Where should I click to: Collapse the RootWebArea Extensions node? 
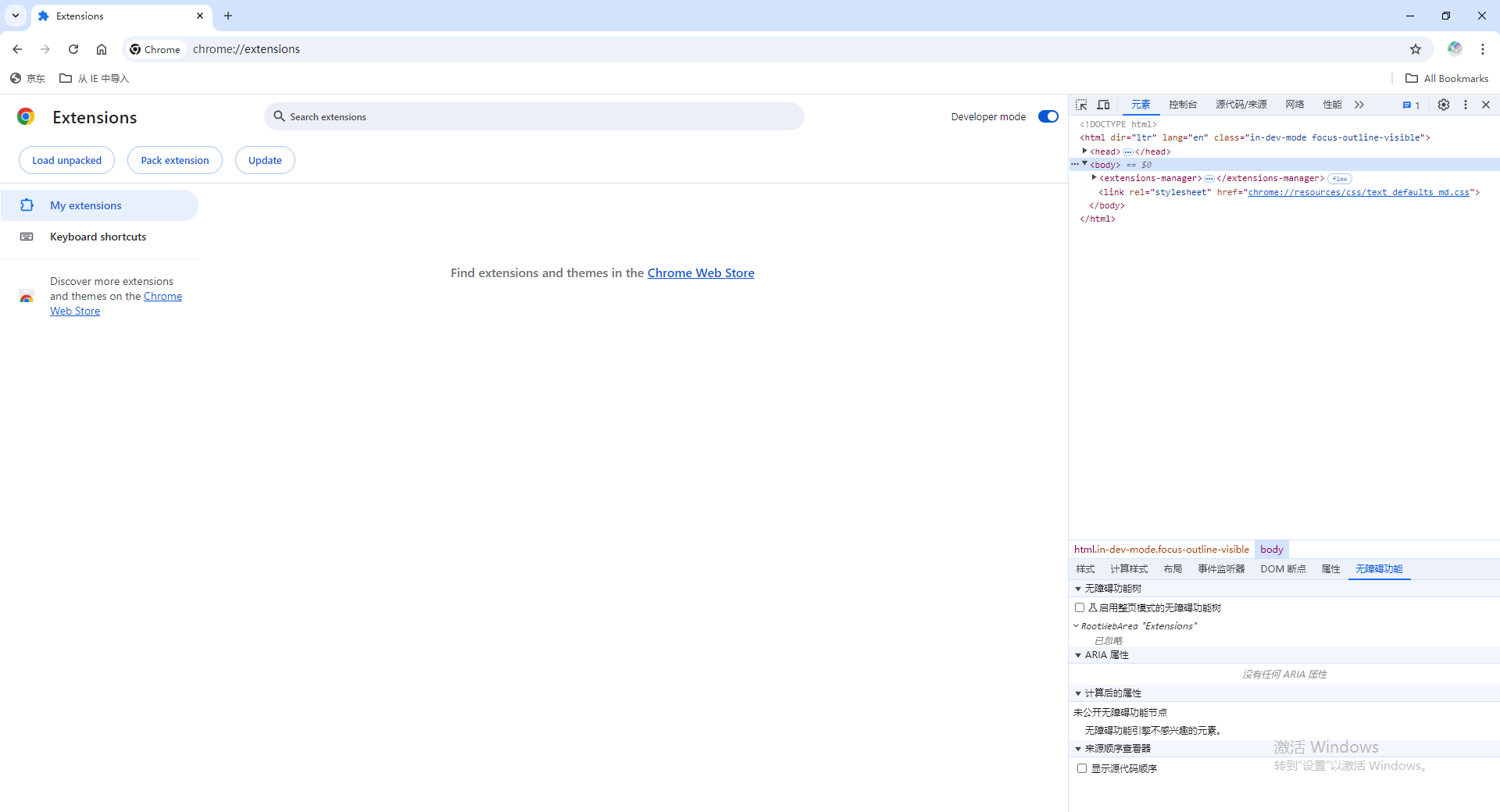click(x=1076, y=625)
